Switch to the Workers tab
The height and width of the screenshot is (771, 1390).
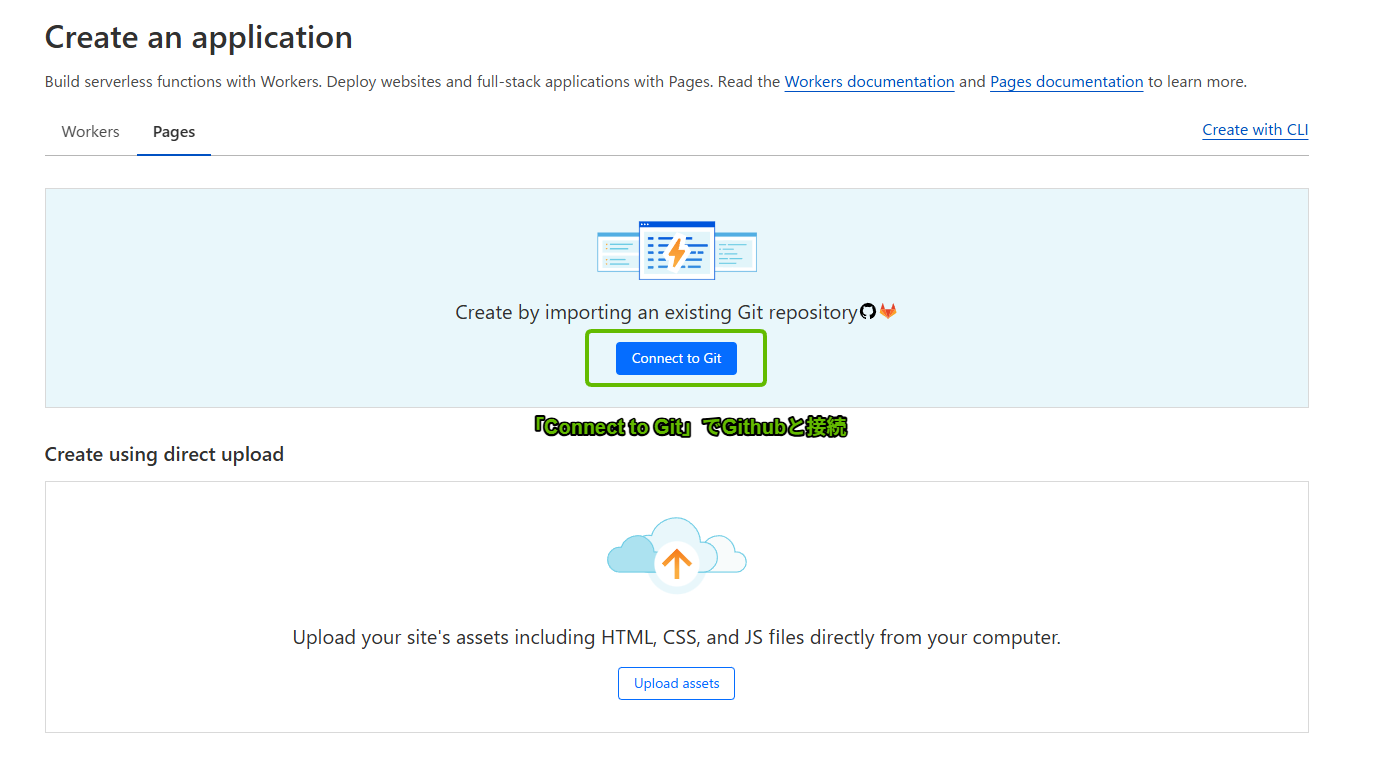90,132
